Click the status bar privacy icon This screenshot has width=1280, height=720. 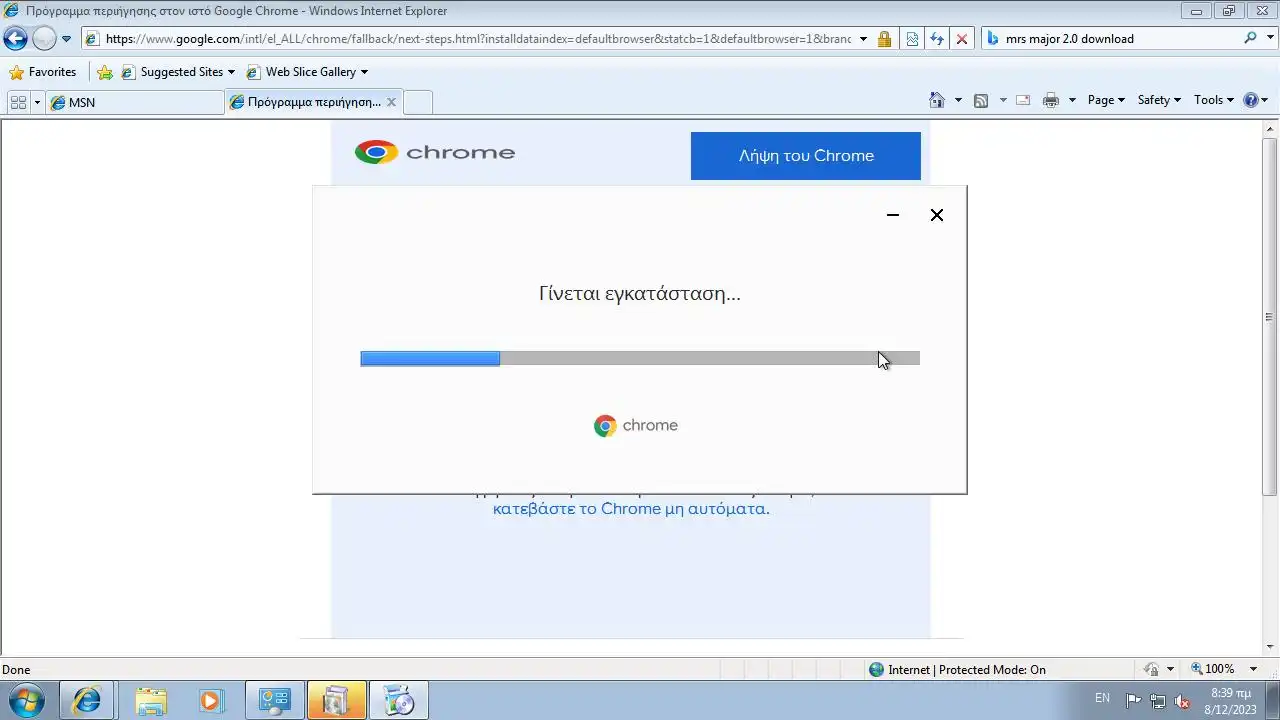tap(1152, 669)
